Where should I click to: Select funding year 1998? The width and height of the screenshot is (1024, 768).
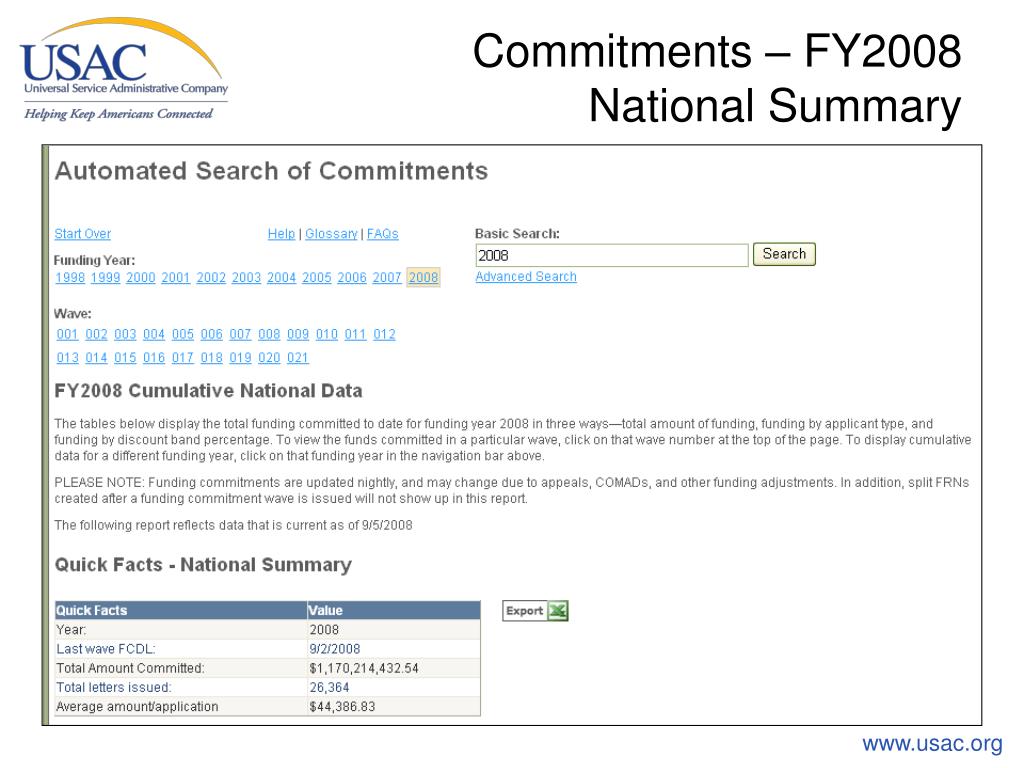(x=70, y=278)
